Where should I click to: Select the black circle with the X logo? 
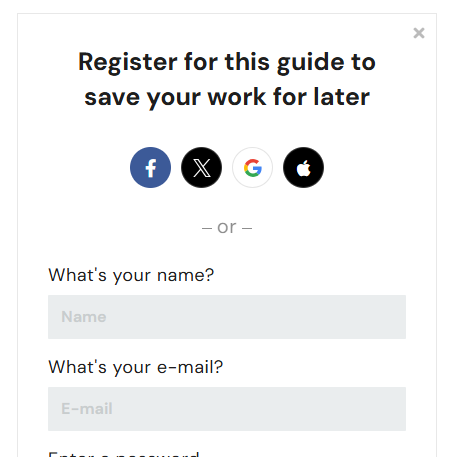coord(201,167)
